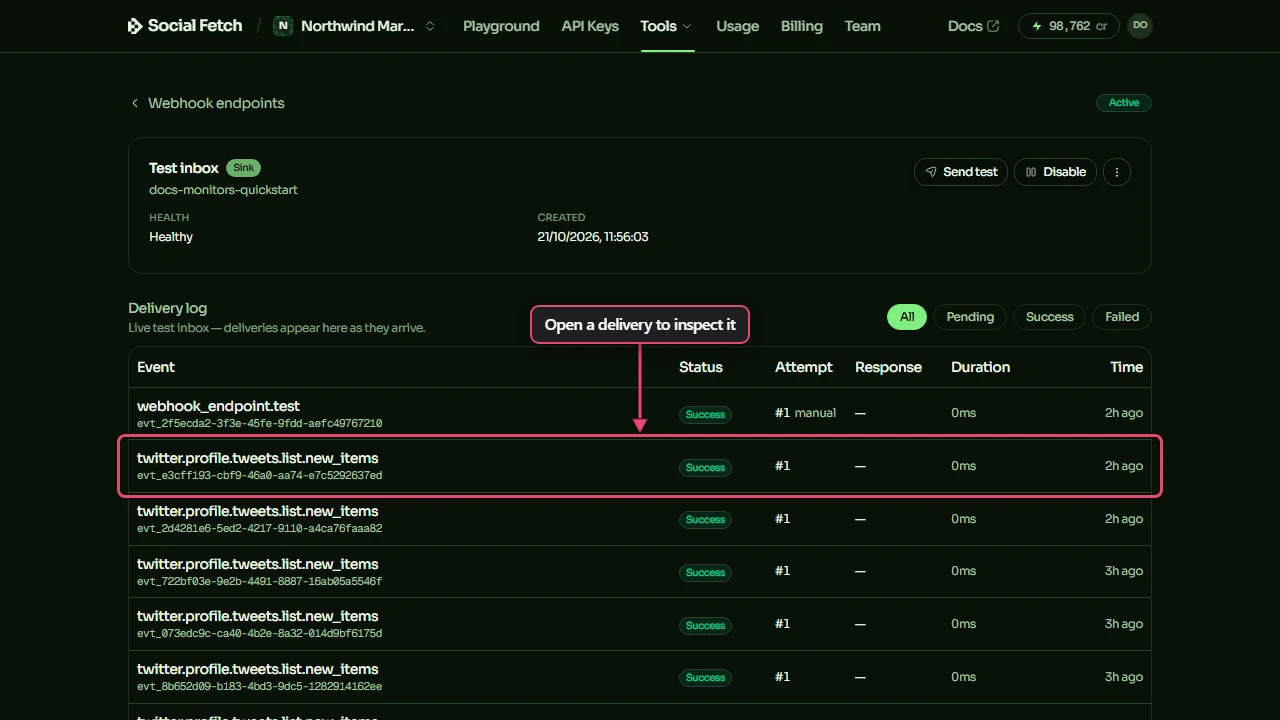Click the Attempt column header
Screen dimensions: 1280x720
pos(804,367)
